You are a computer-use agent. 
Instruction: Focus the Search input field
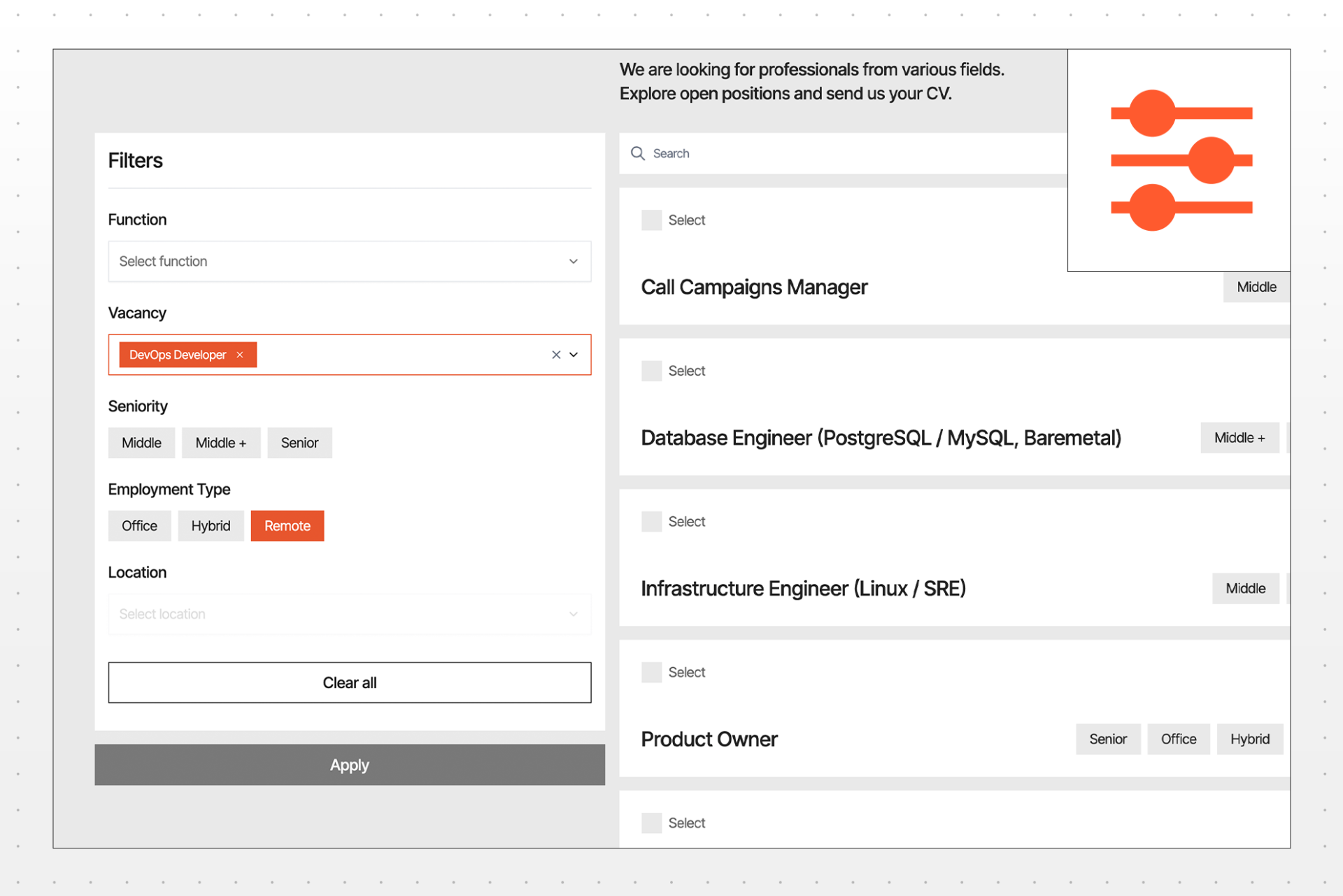click(843, 153)
